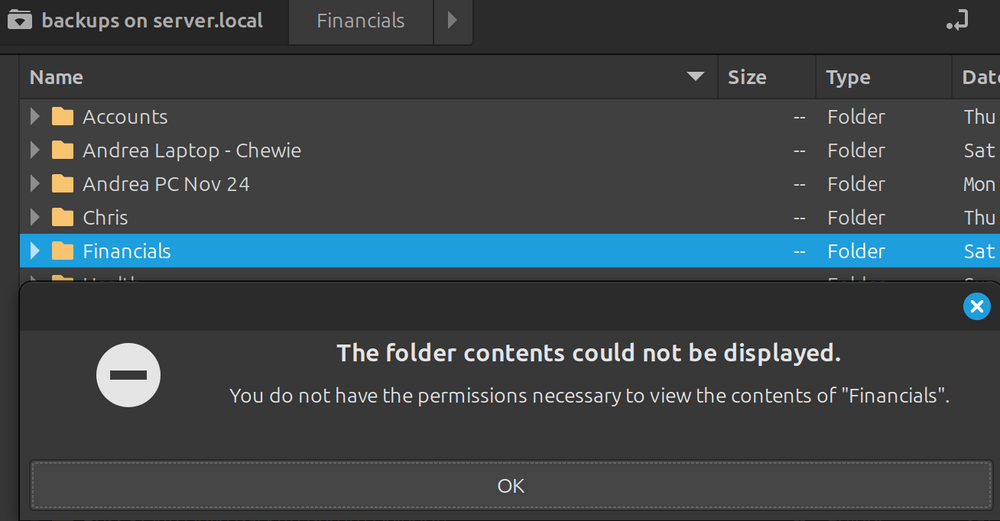This screenshot has height=521, width=1000.
Task: Sort by the Size column header
Action: click(x=767, y=77)
